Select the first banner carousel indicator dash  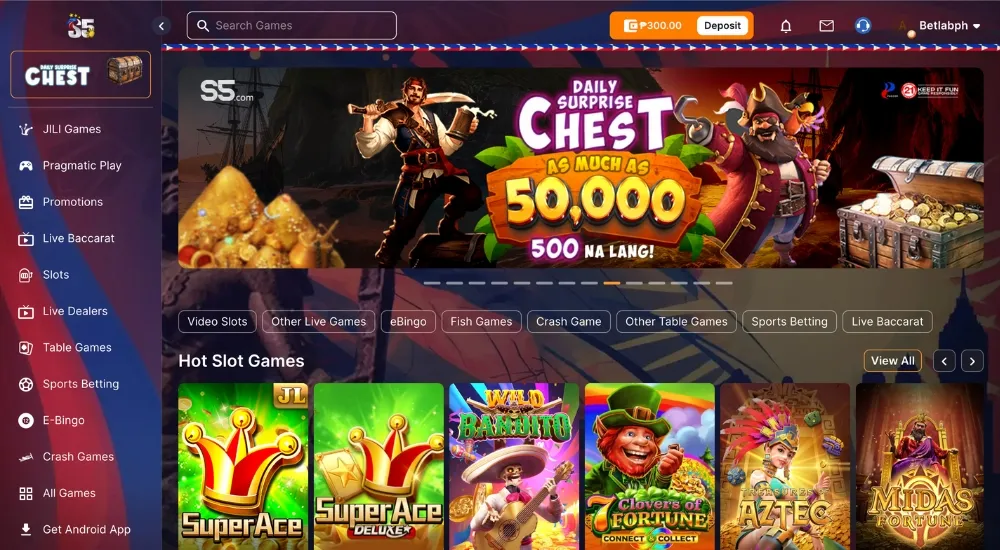pos(432,283)
